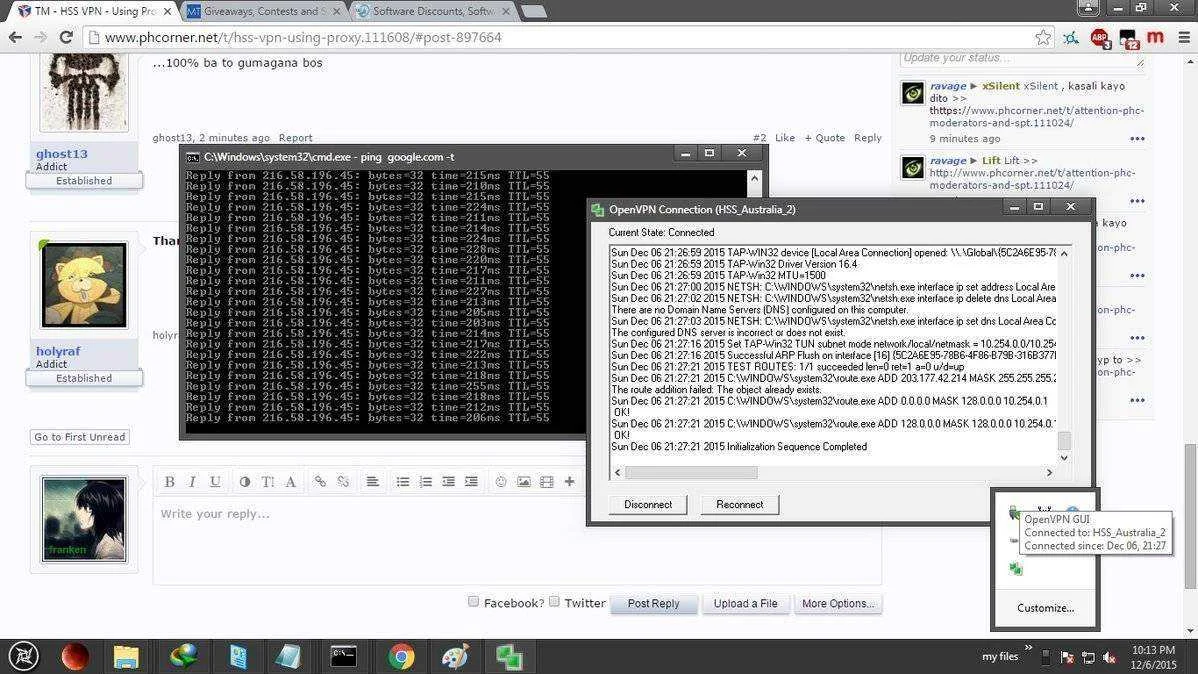
Task: Bookmark this page with the star icon
Action: (x=1043, y=37)
